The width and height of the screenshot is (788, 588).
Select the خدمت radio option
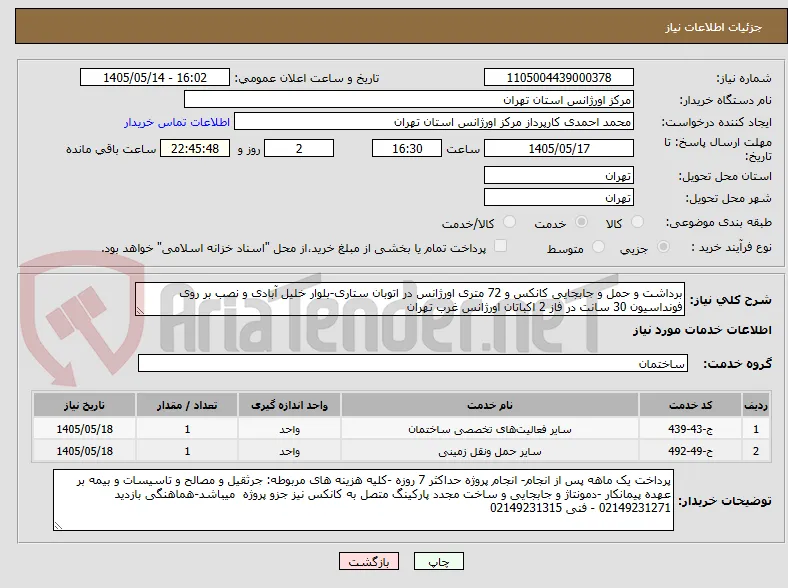(x=581, y=222)
